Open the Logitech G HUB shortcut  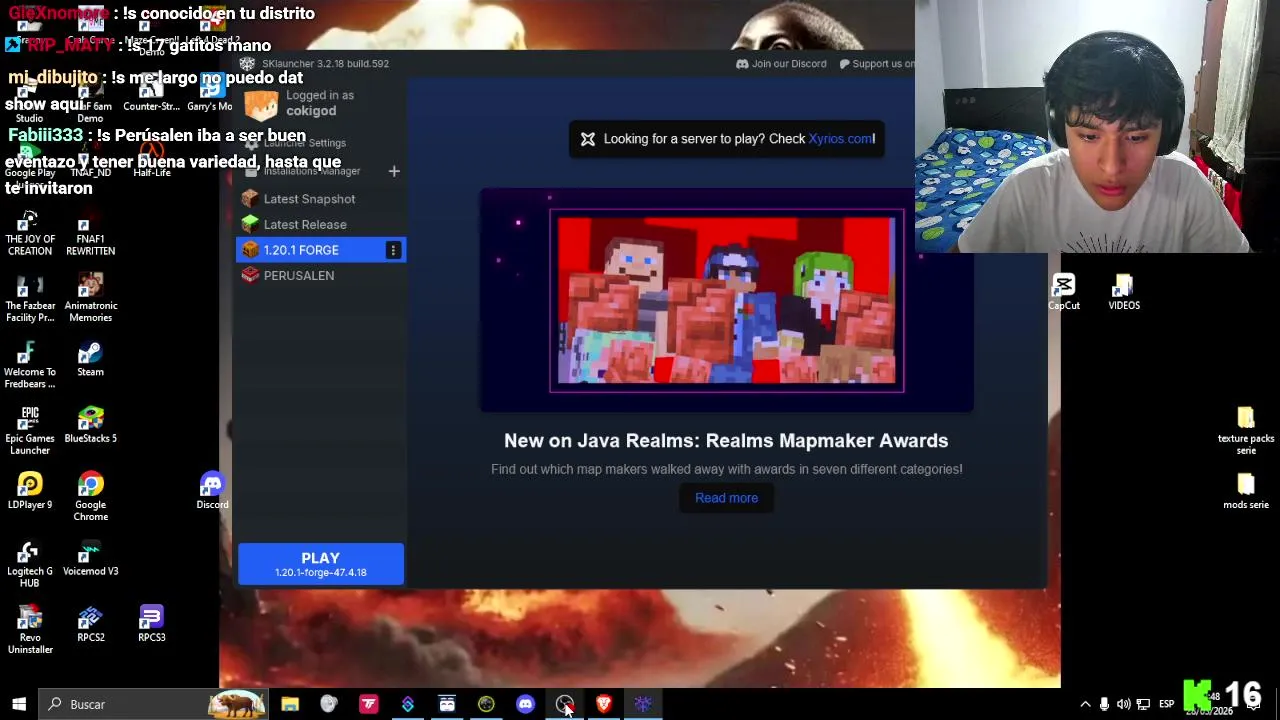click(x=30, y=564)
